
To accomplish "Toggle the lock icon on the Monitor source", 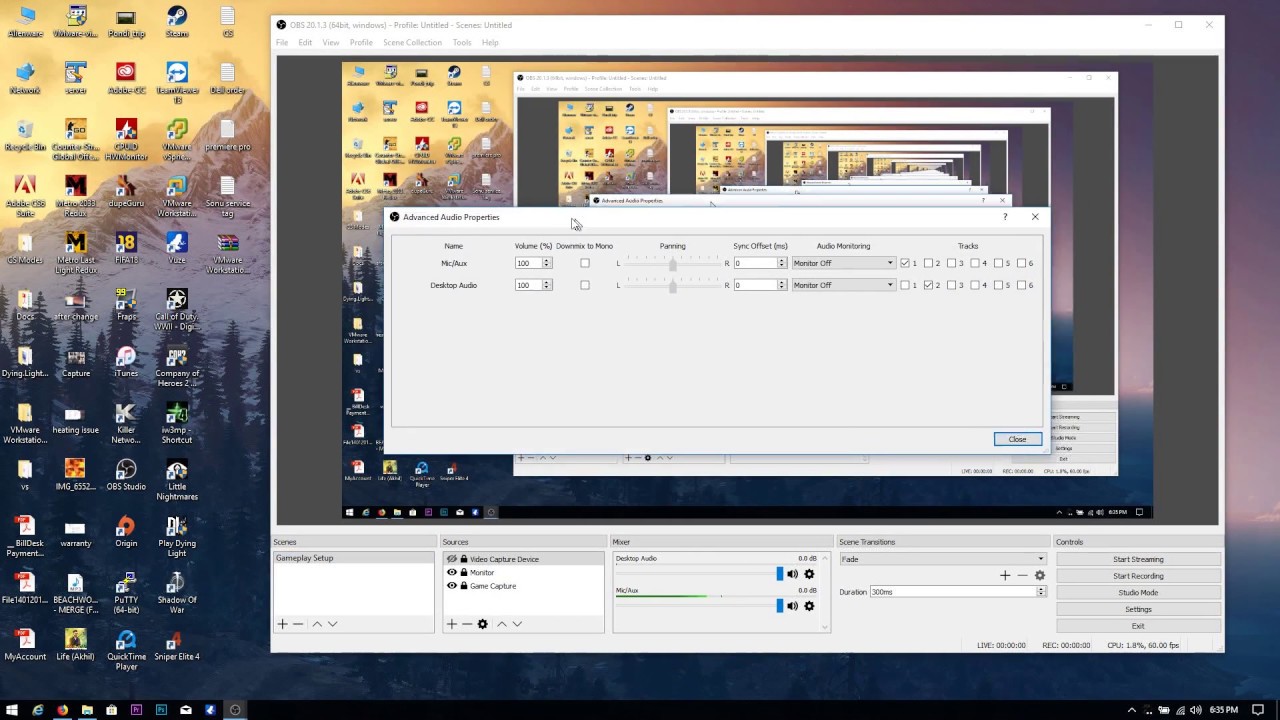I will 464,573.
